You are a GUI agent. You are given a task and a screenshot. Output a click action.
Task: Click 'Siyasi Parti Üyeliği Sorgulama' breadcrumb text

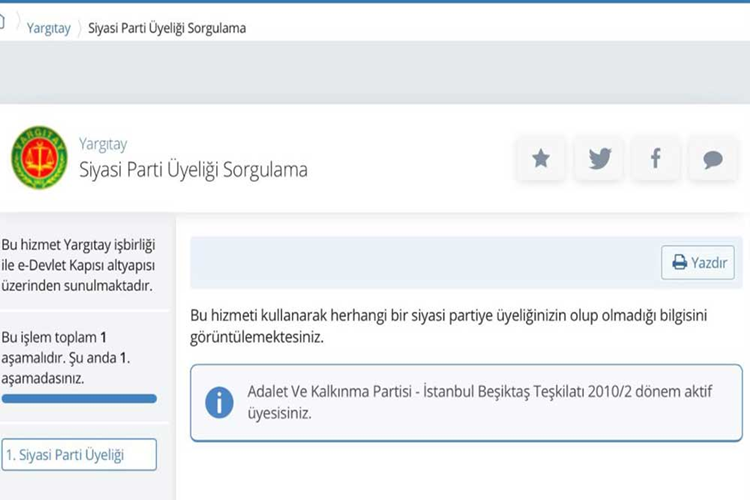[167, 28]
